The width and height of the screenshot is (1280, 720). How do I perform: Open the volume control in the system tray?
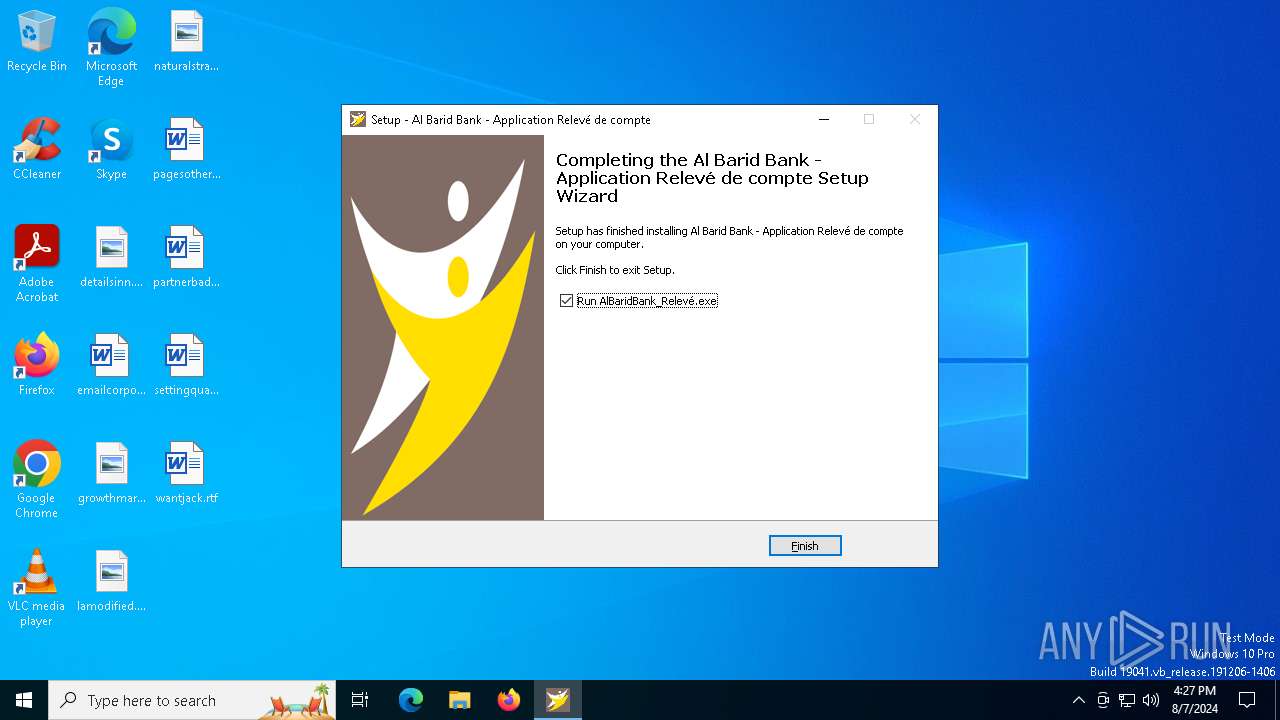click(x=1151, y=700)
